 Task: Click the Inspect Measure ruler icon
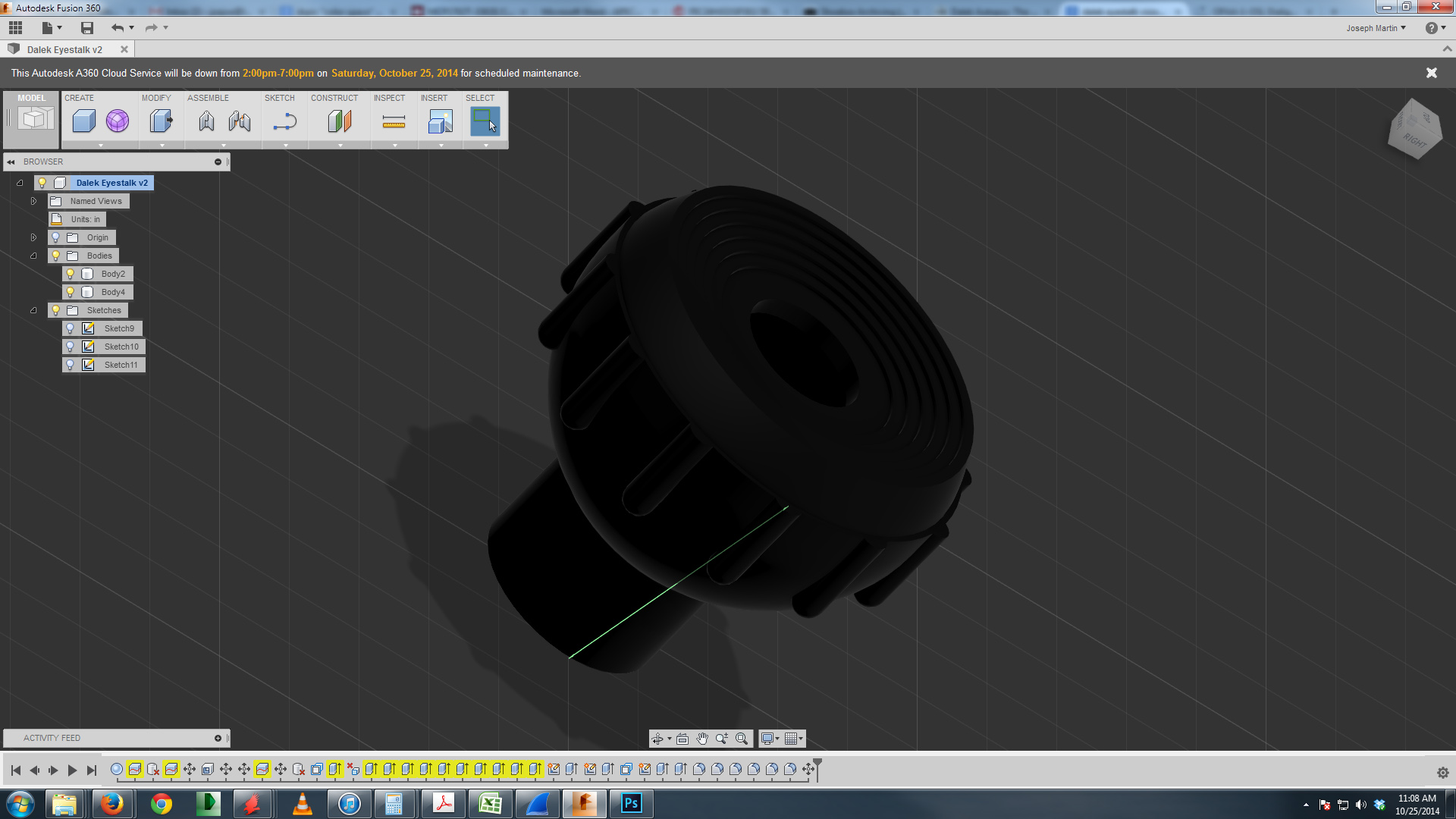pyautogui.click(x=394, y=121)
